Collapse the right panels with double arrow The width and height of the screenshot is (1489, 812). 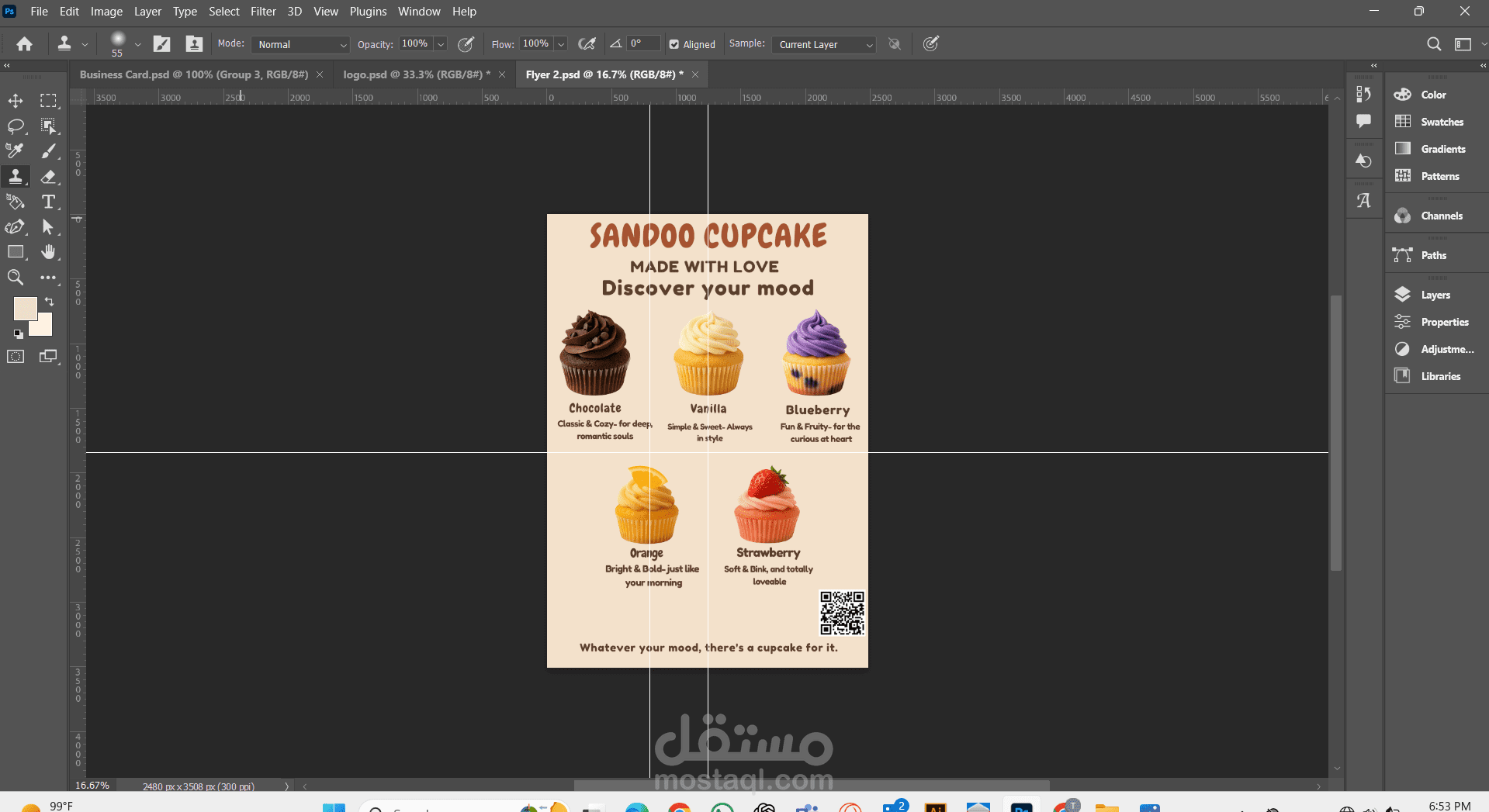1484,66
